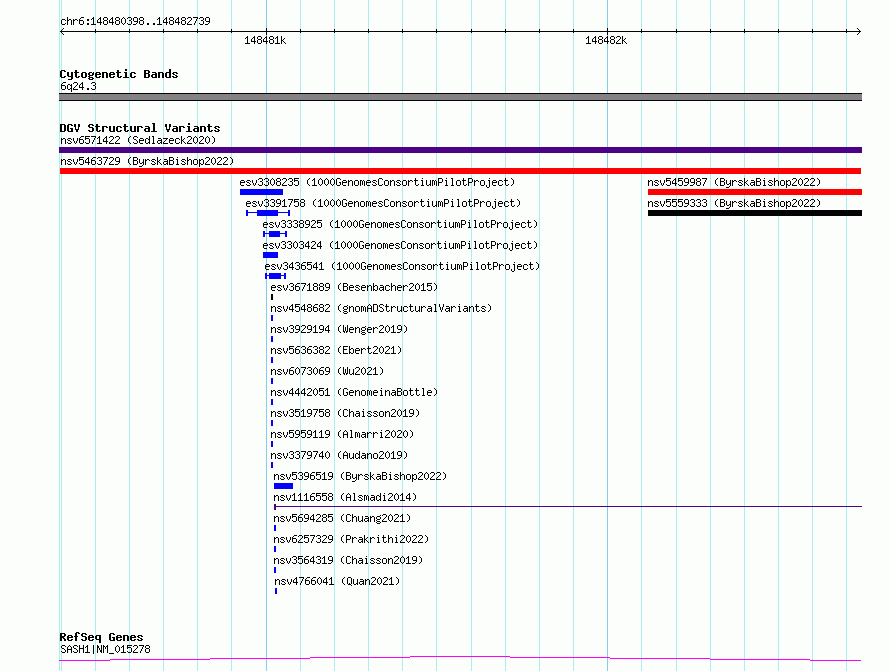Click red bar under nsv5459987
890x671 pixels.
[x=755, y=192]
